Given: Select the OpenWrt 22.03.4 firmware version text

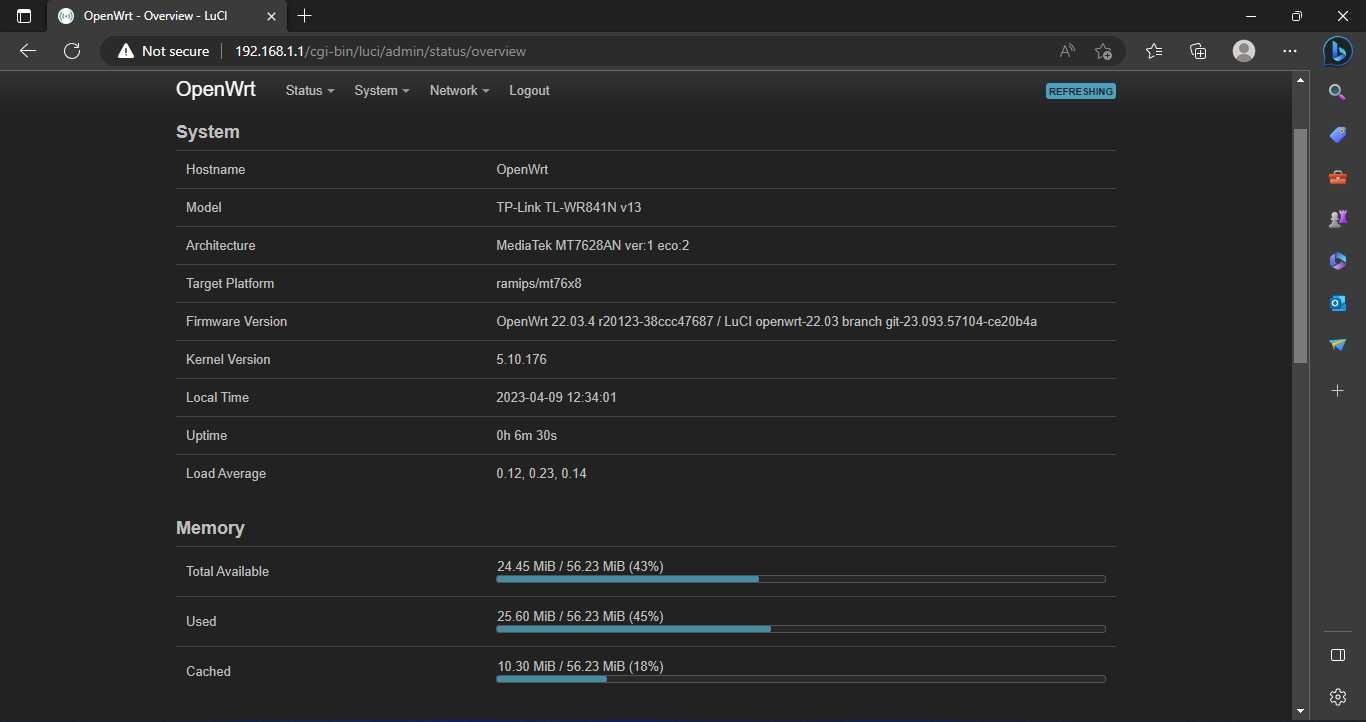Looking at the screenshot, I should click(x=766, y=321).
